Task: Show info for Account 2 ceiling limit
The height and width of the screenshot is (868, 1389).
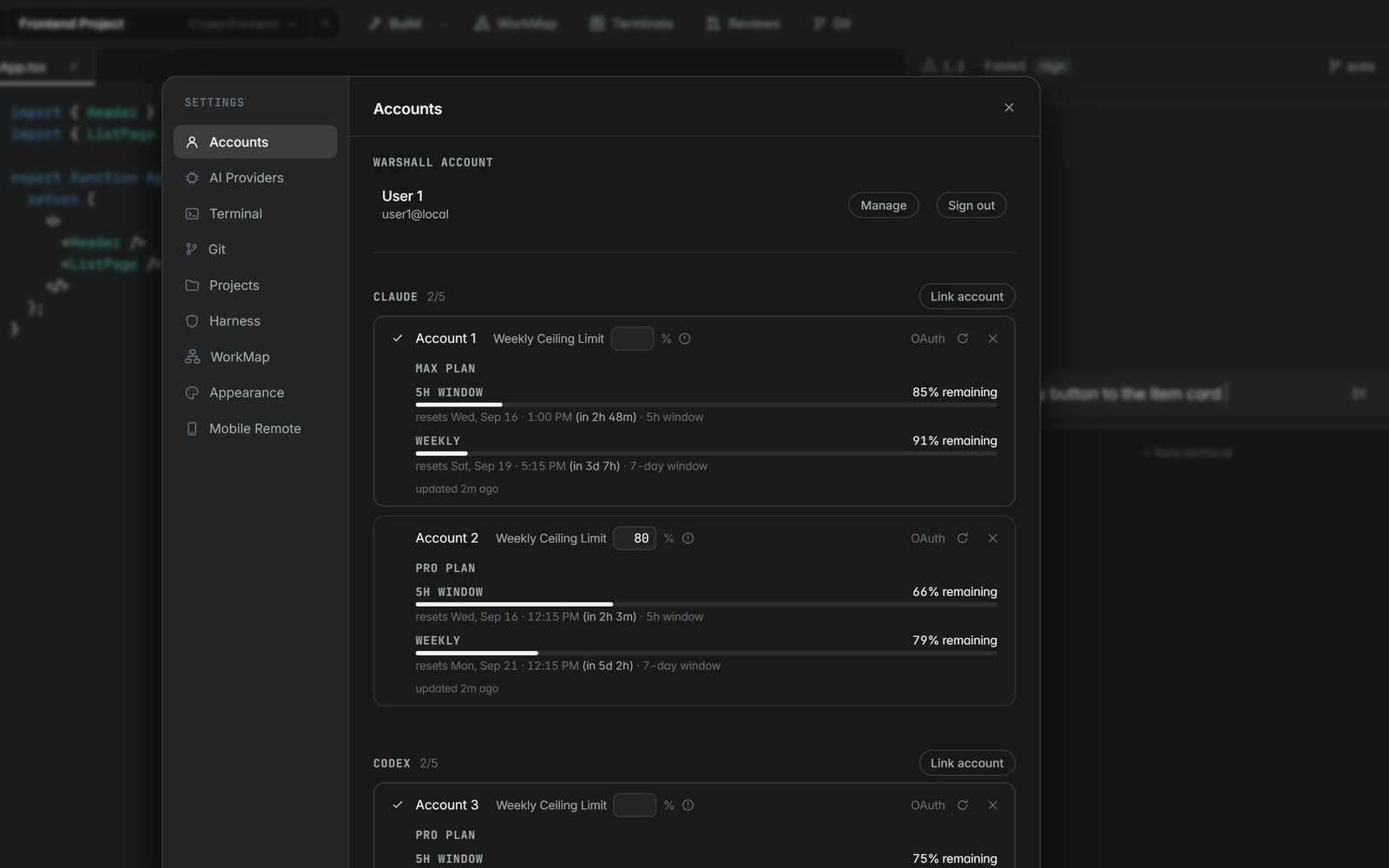Action: (688, 538)
